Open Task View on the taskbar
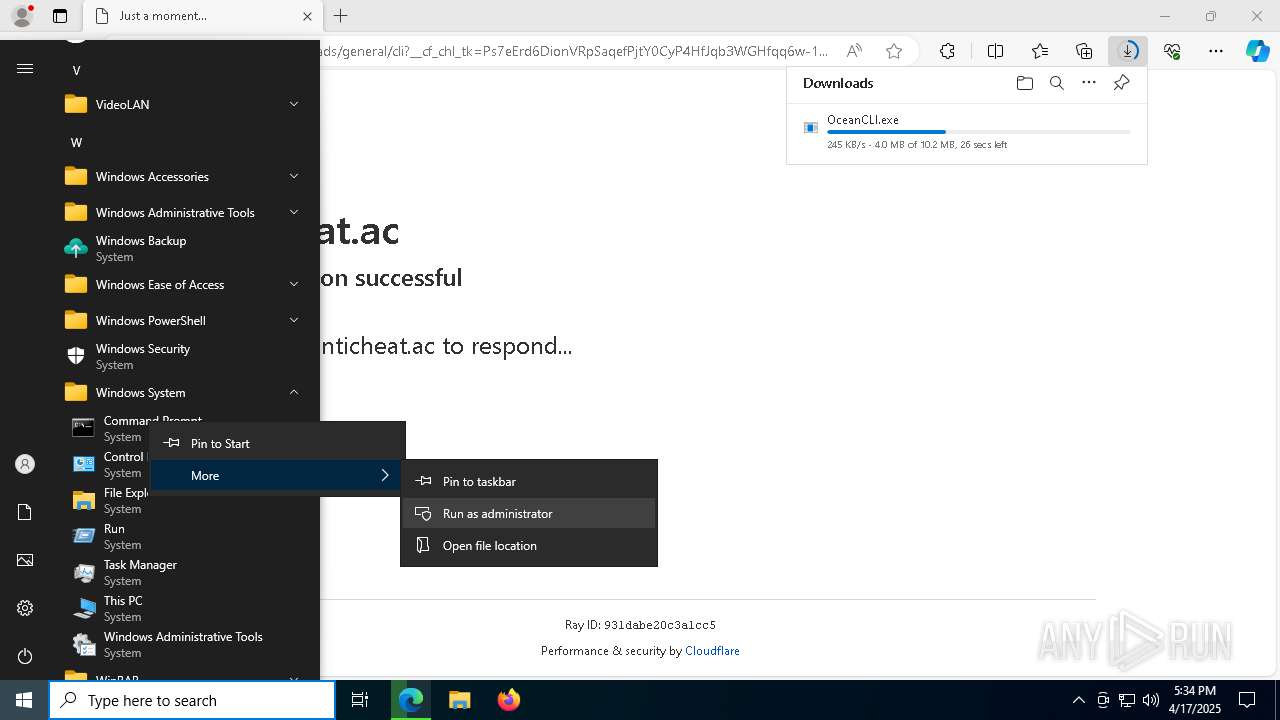The height and width of the screenshot is (720, 1280). tap(360, 700)
